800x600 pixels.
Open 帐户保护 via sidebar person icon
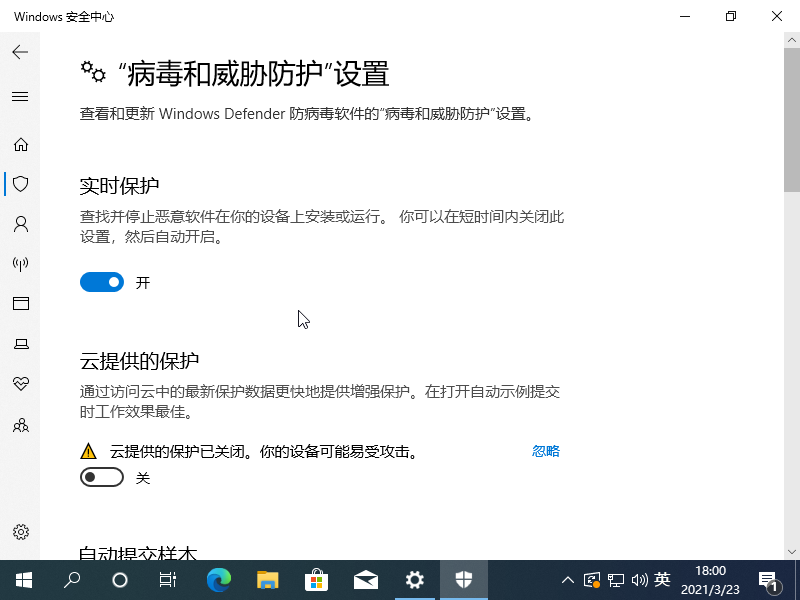20,224
